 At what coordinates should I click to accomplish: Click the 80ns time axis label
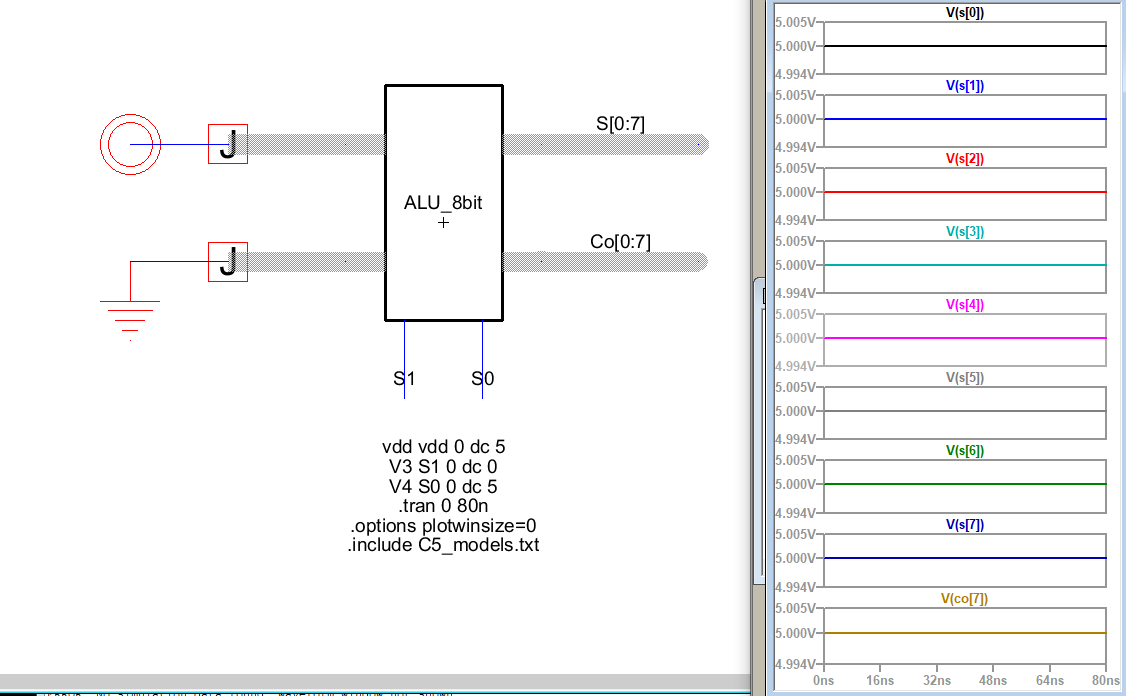tap(1104, 680)
